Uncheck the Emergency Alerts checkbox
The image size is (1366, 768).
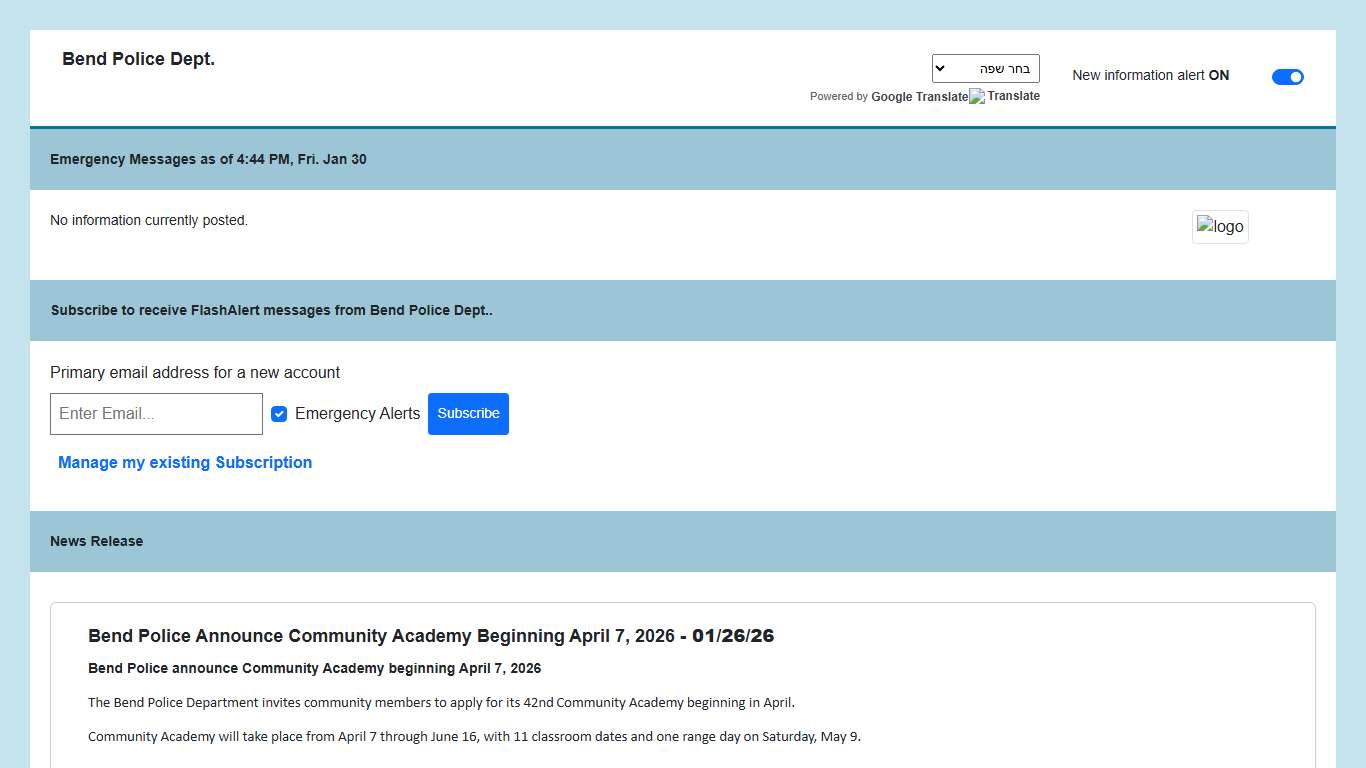click(x=279, y=414)
